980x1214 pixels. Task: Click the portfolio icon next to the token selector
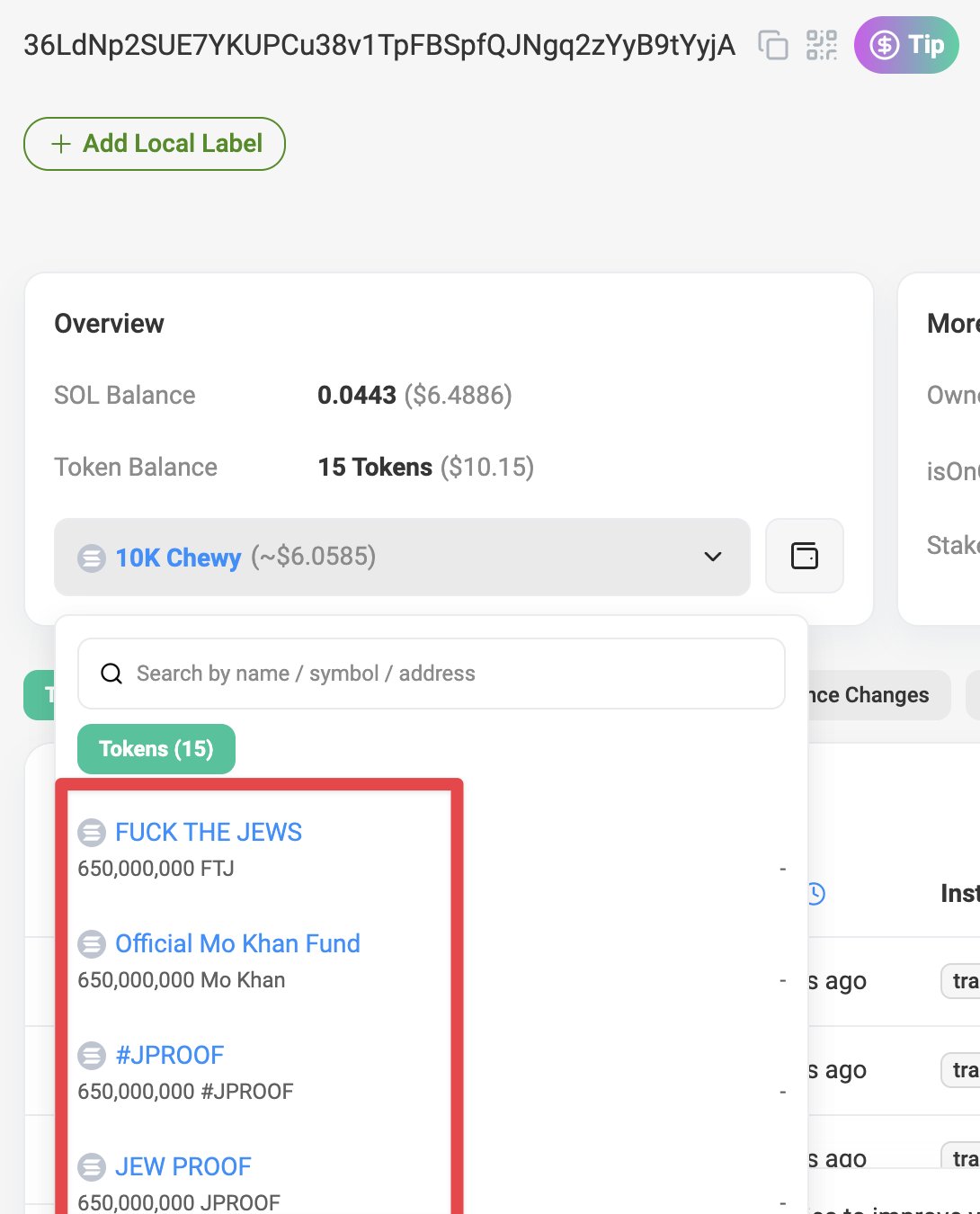[x=804, y=556]
